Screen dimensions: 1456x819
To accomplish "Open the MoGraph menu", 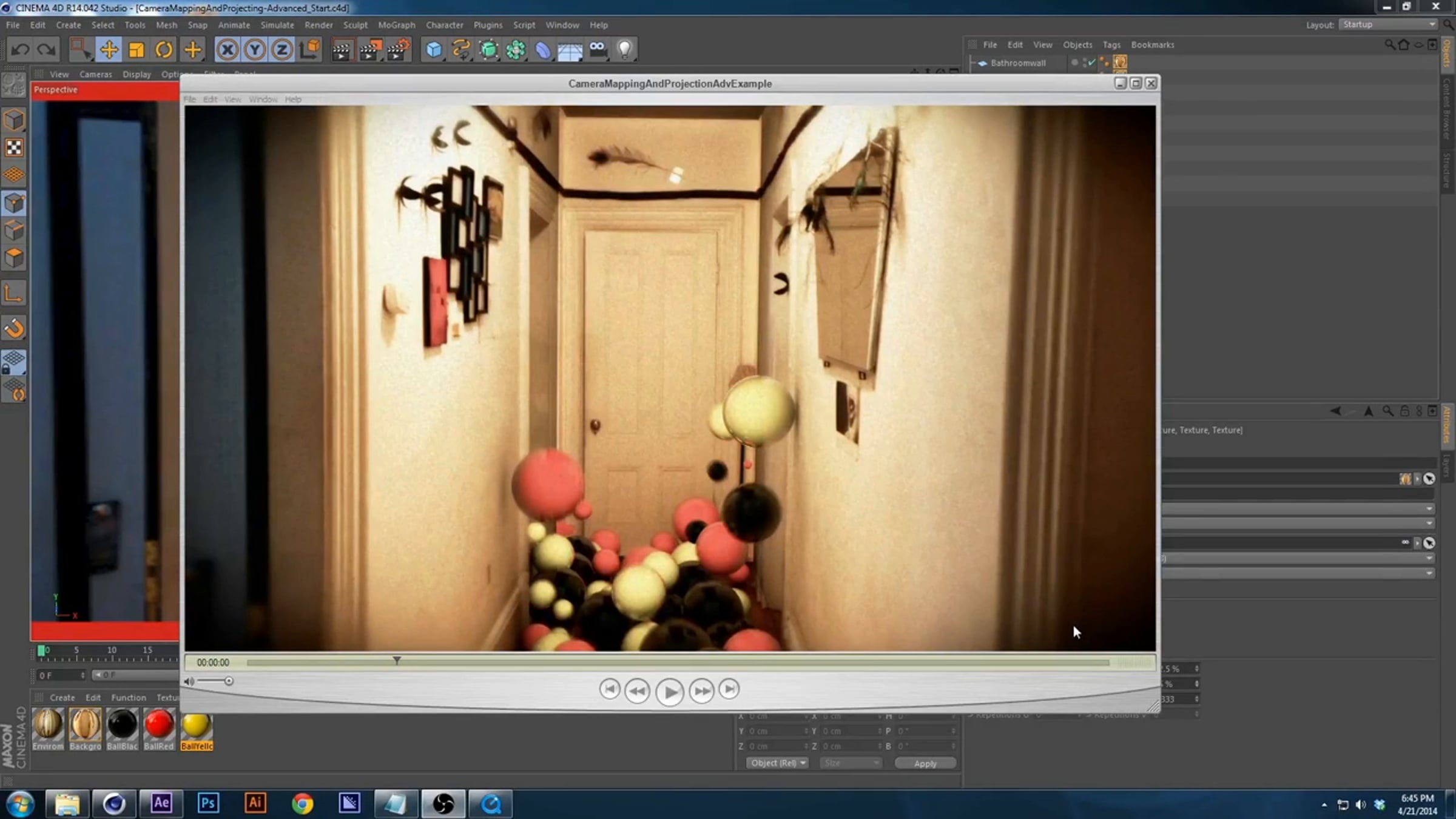I will click(x=397, y=25).
